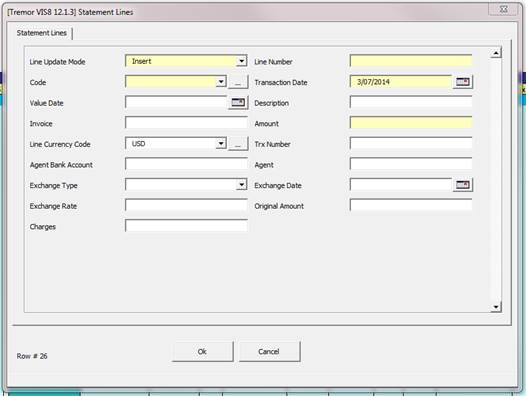Click the Line Update Mode label

(x=57, y=62)
